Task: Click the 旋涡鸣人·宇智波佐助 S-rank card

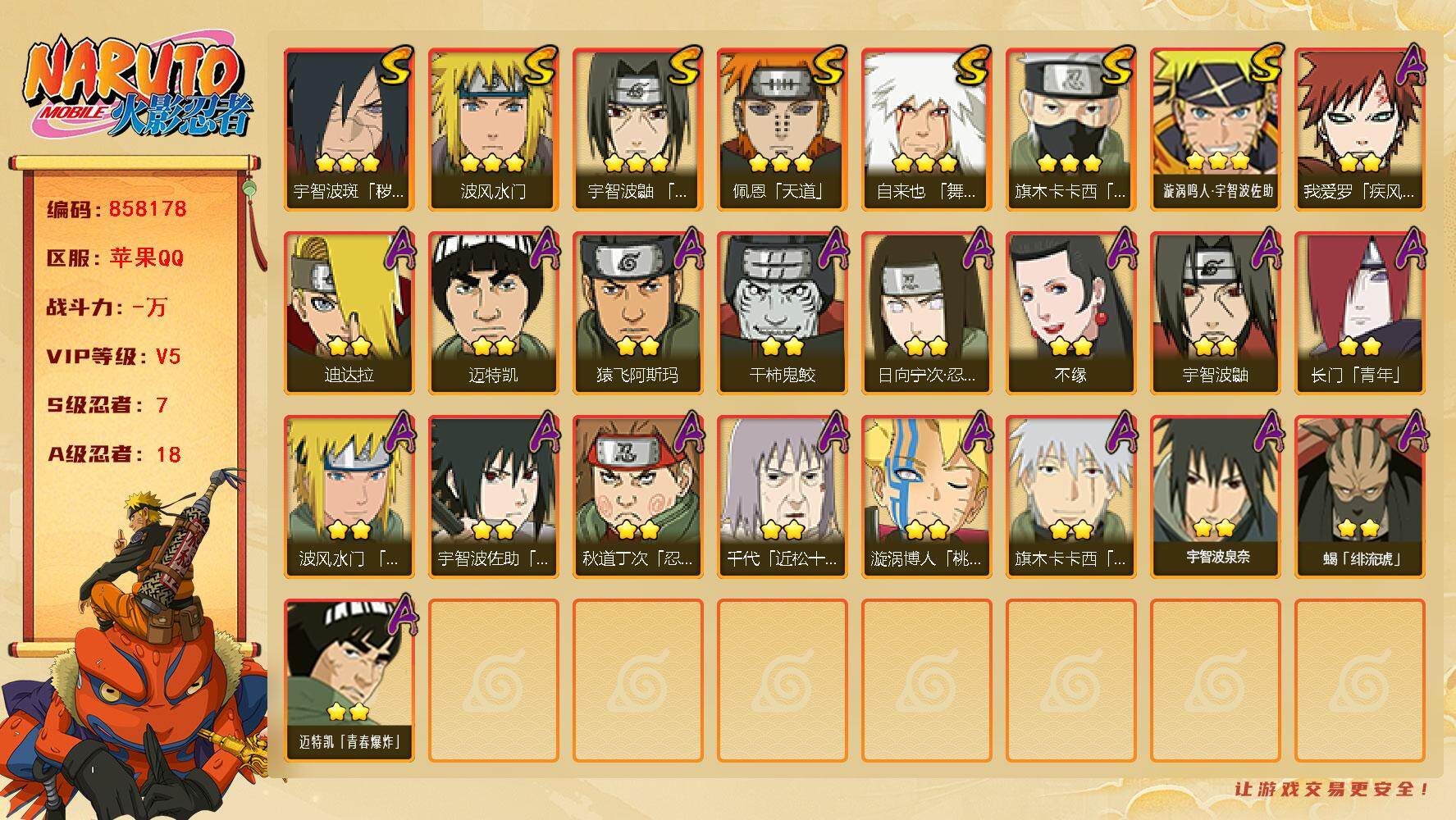Action: pos(1215,130)
